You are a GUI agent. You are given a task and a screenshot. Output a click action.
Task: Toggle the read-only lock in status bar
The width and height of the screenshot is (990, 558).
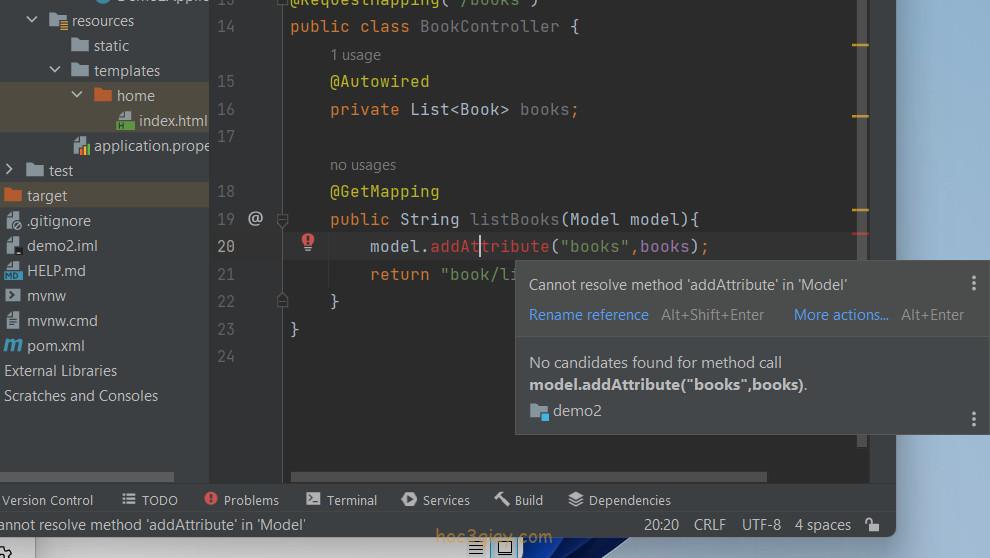pyautogui.click(x=872, y=525)
